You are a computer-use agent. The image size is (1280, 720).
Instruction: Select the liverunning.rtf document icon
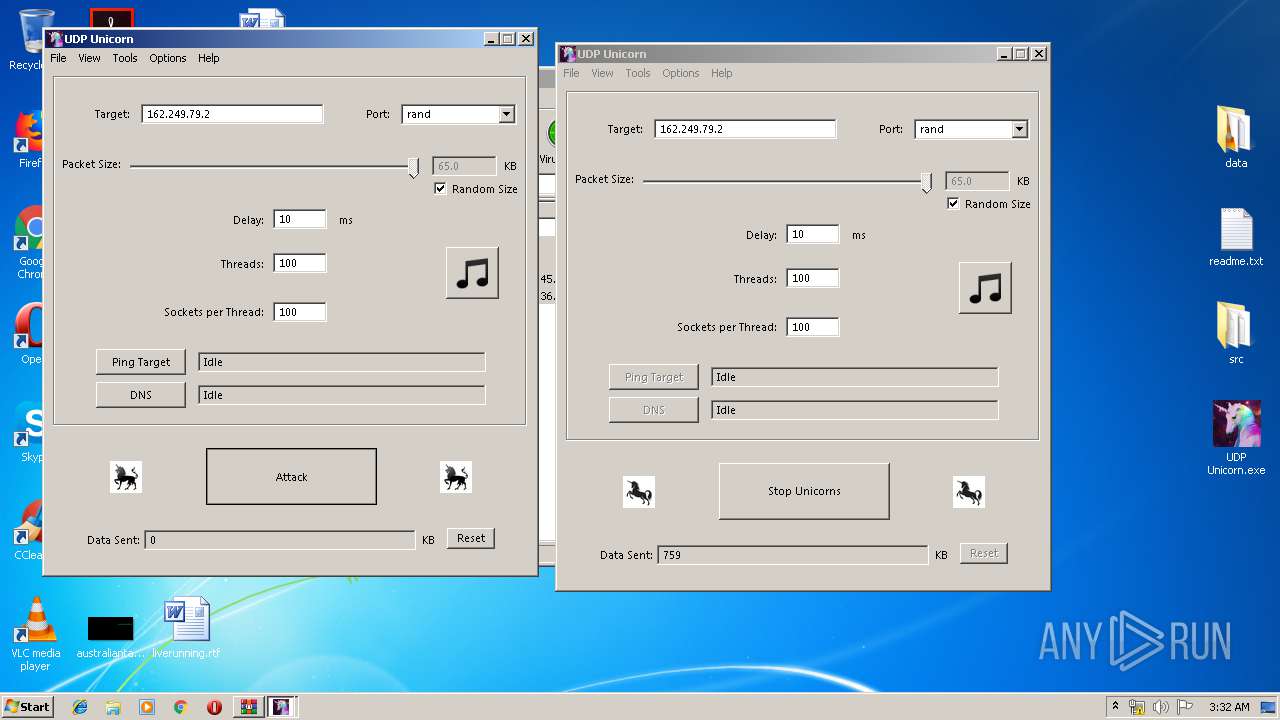pos(187,628)
